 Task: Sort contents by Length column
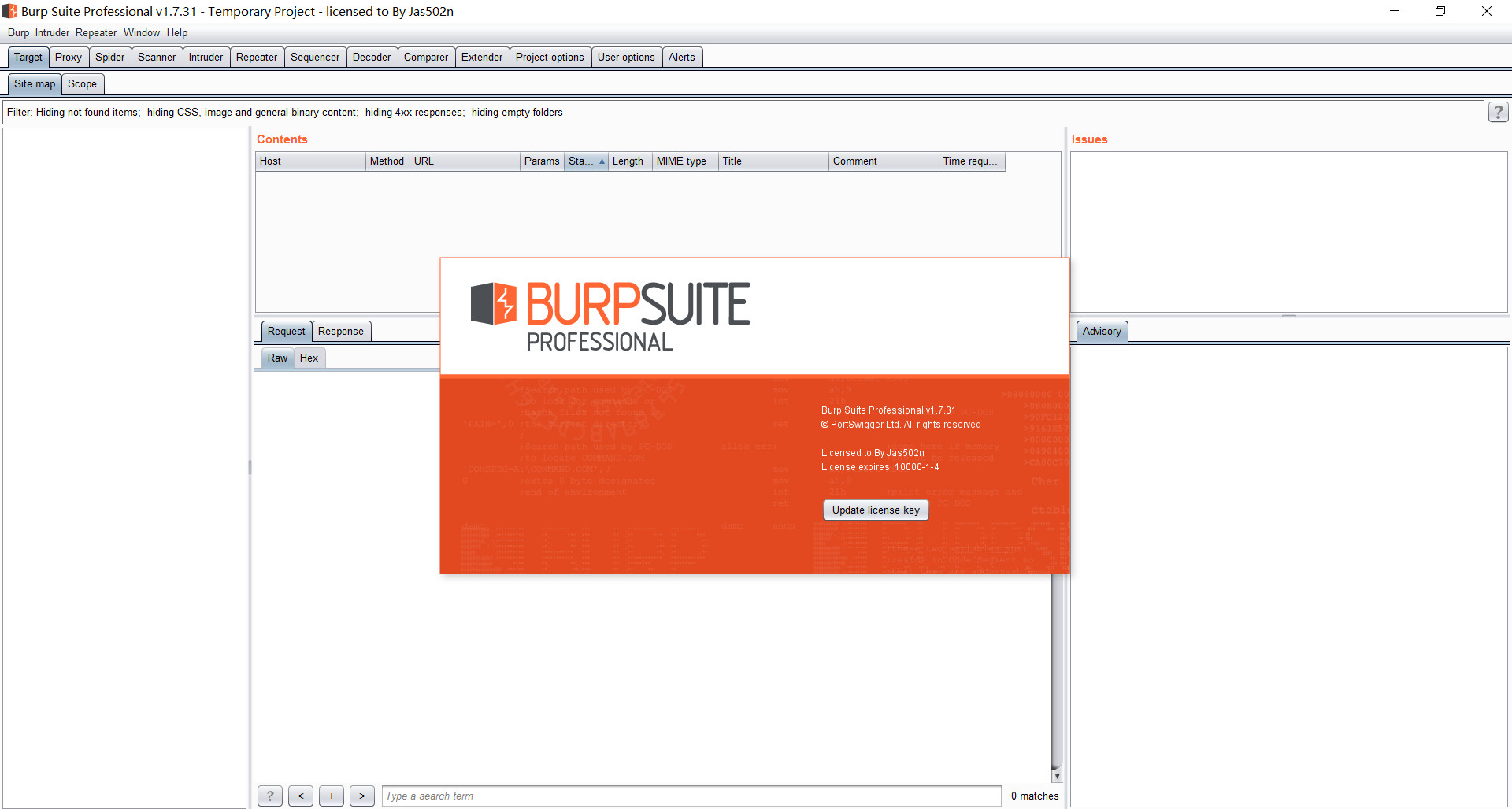tap(630, 161)
